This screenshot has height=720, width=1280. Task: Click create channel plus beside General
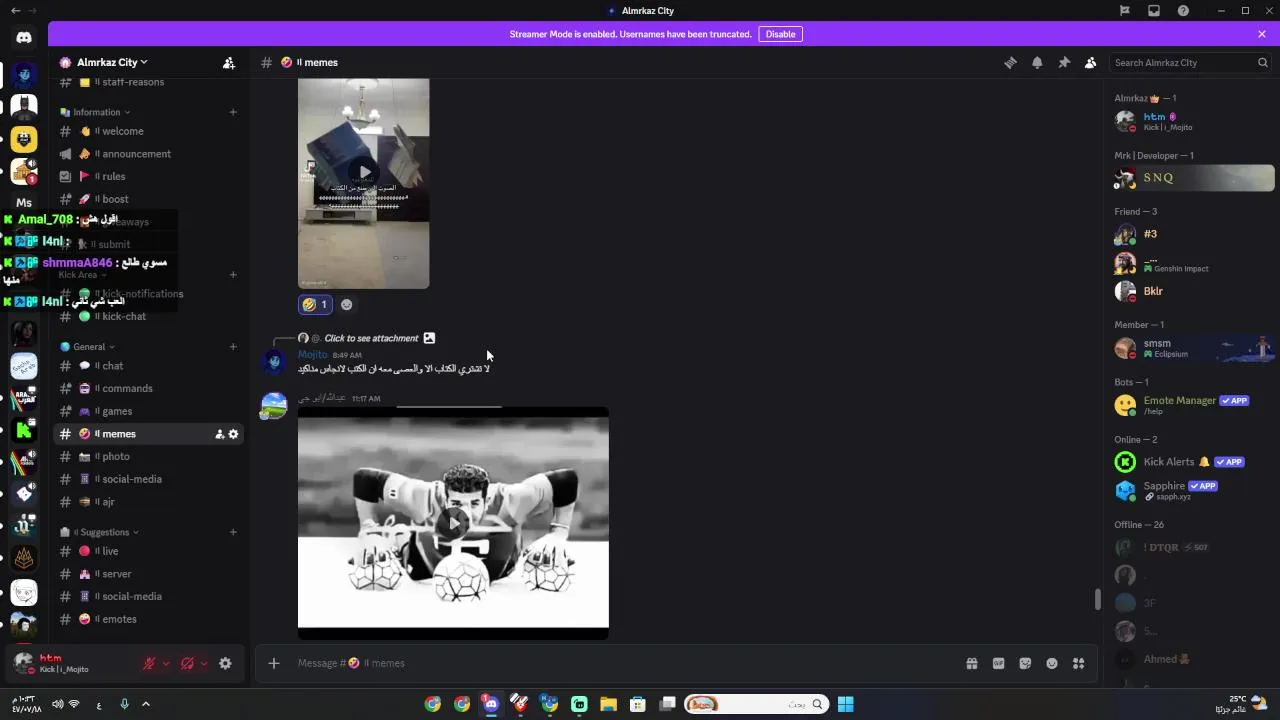(x=233, y=346)
